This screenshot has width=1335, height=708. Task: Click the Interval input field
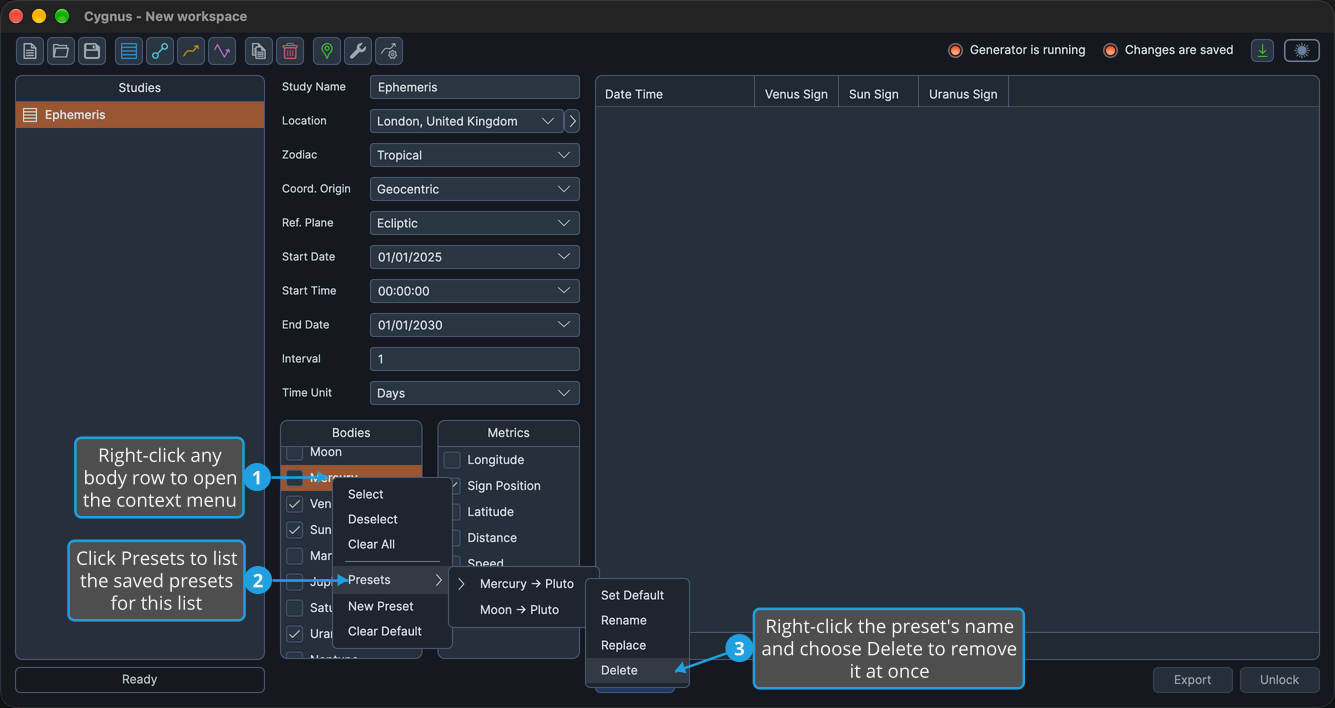474,359
